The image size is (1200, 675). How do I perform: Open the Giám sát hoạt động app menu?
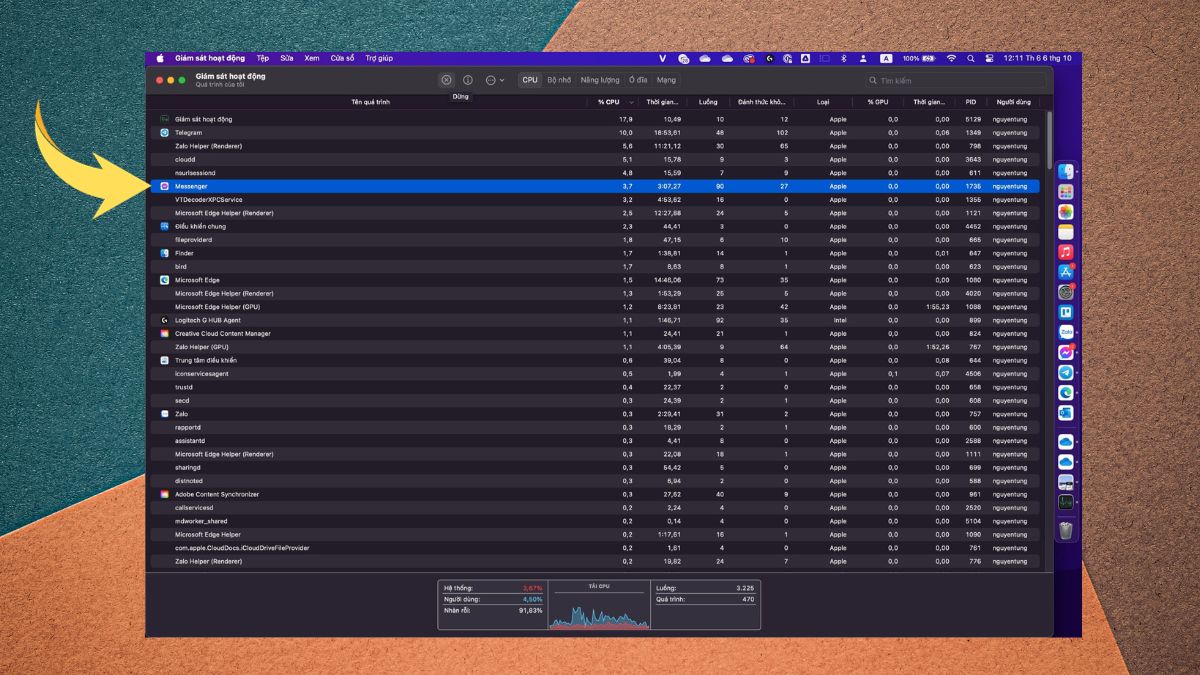tap(212, 58)
